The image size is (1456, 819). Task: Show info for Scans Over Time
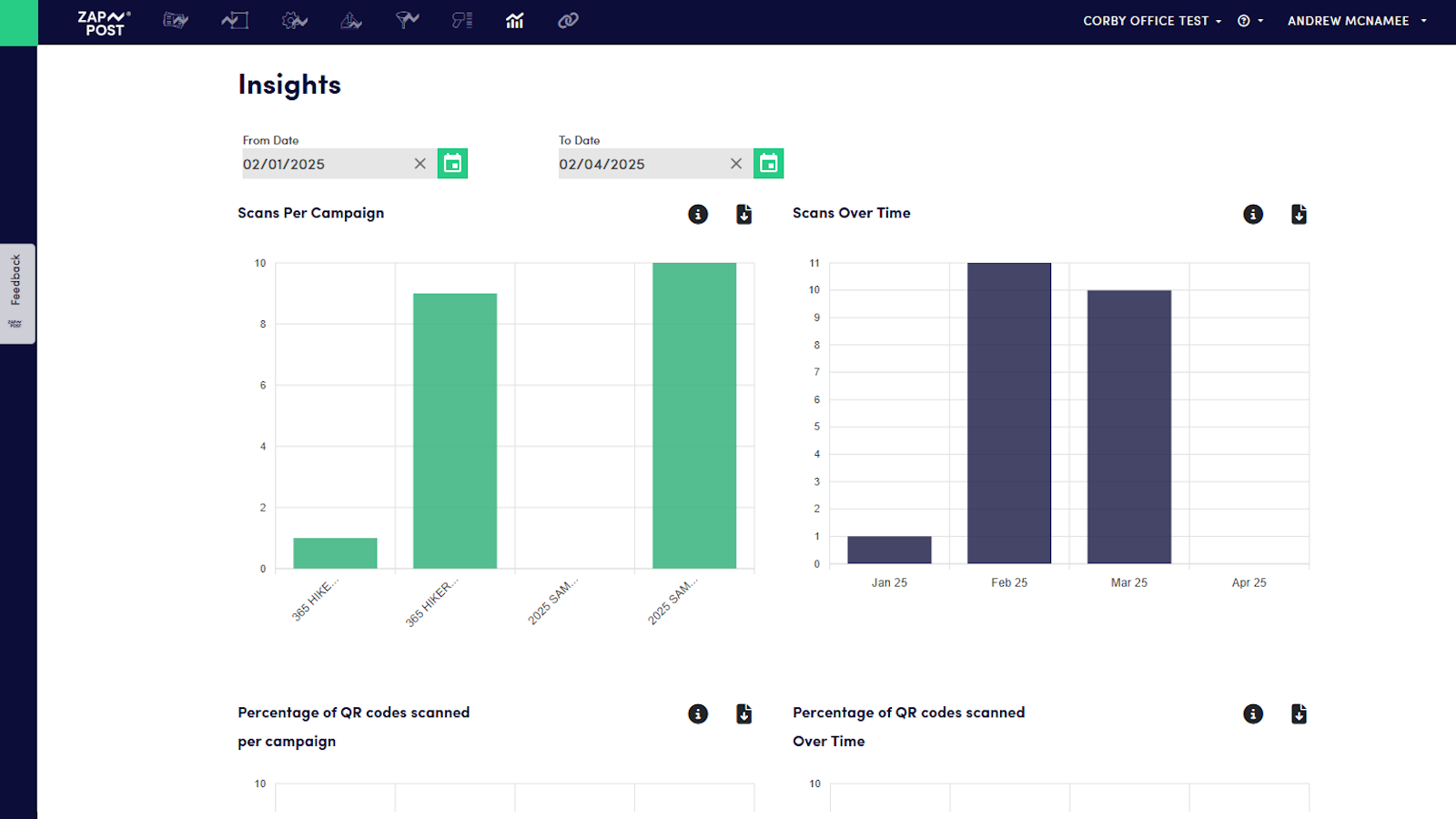tap(1253, 214)
